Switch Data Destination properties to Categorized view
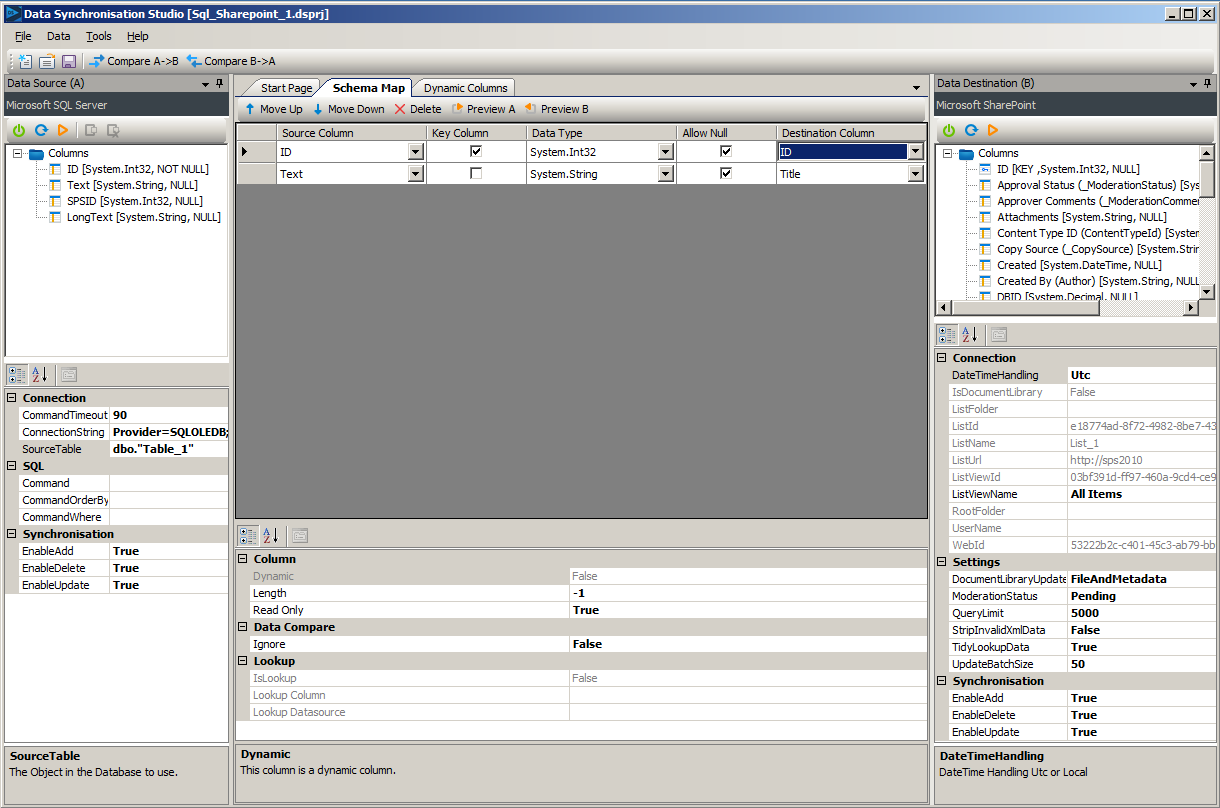The width and height of the screenshot is (1220, 808). click(x=947, y=335)
